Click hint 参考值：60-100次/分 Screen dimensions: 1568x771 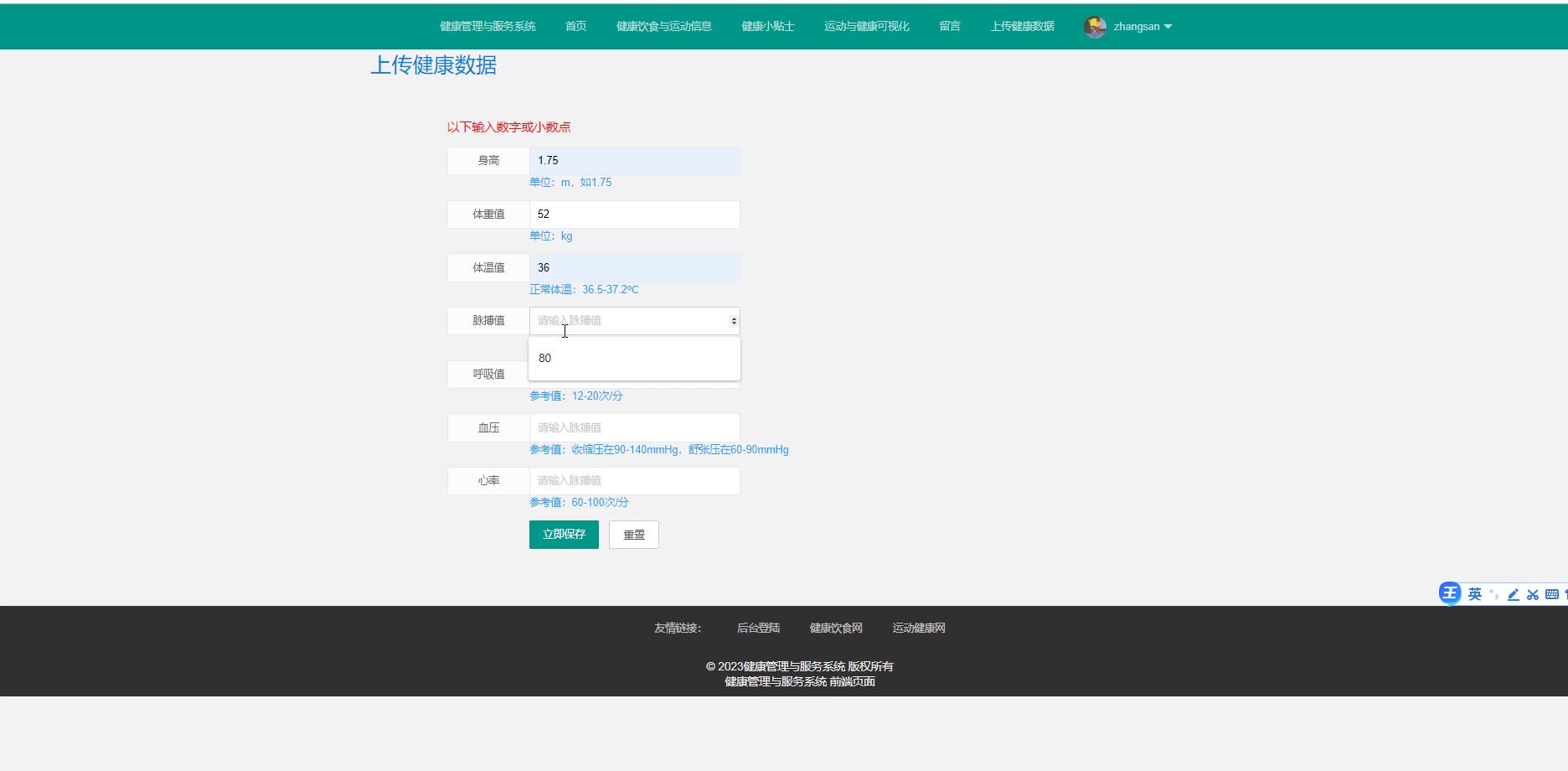click(x=579, y=503)
